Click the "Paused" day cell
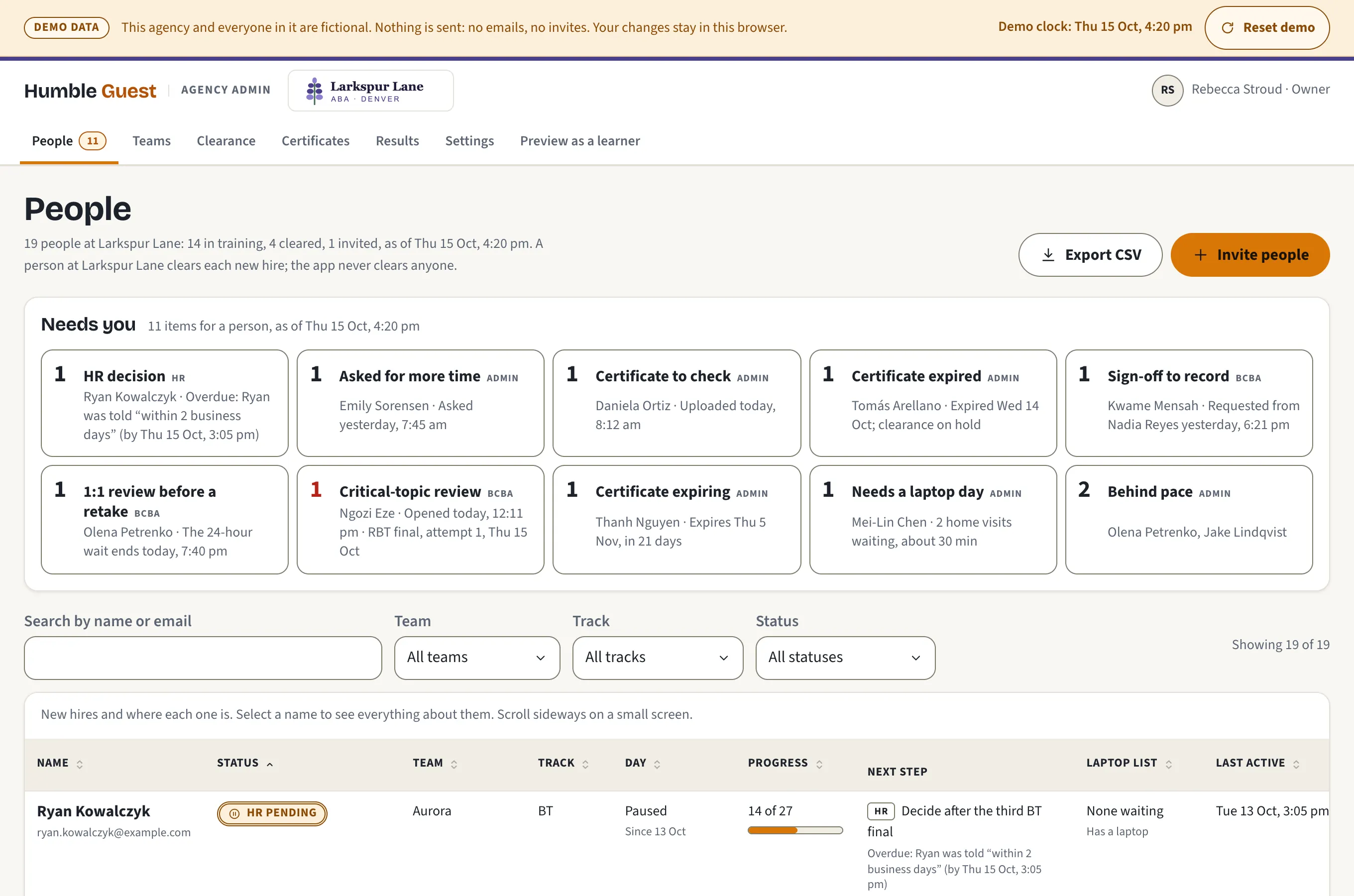Viewport: 1354px width, 896px height. coord(646,811)
